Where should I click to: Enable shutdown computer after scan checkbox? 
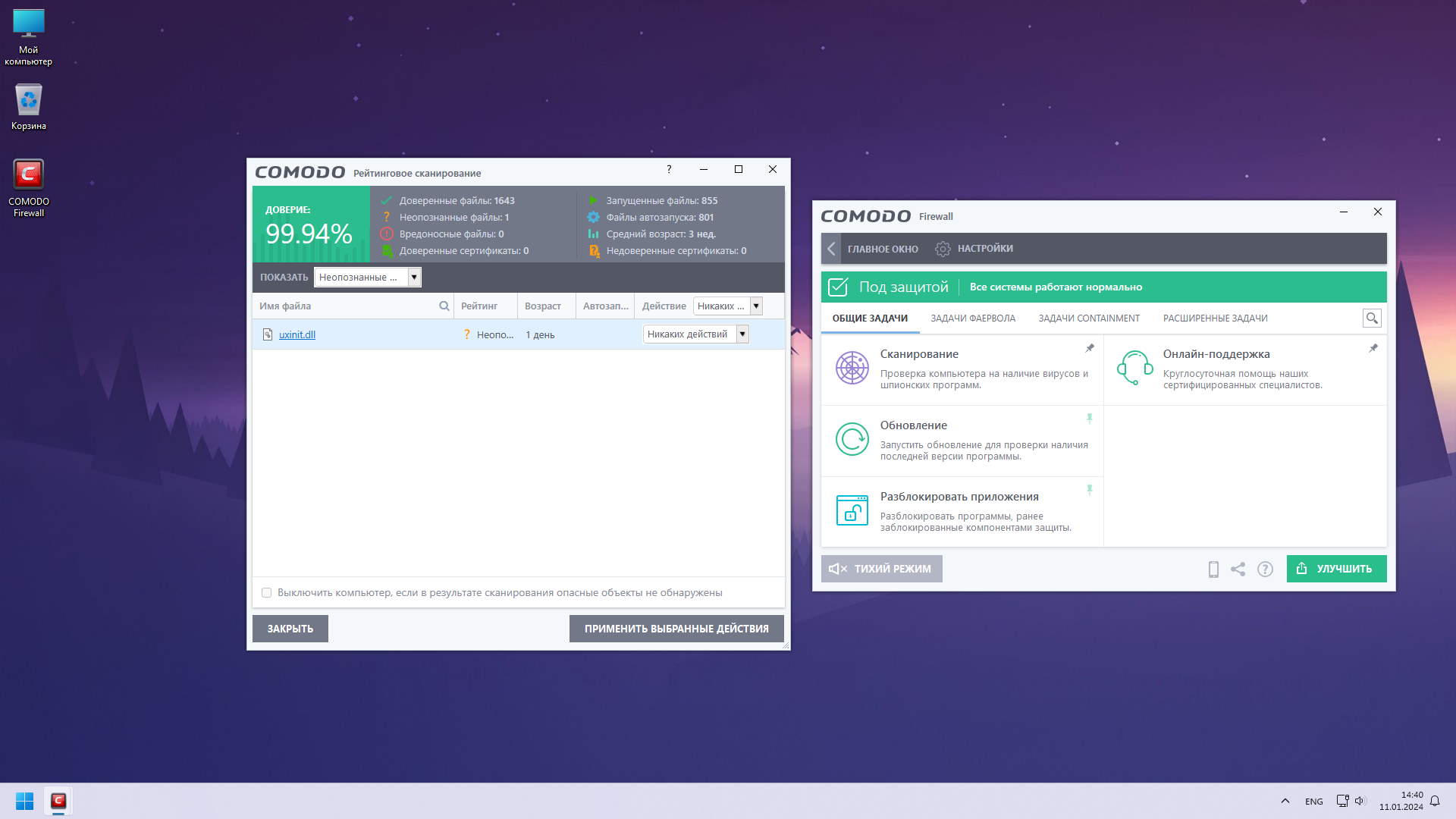266,593
